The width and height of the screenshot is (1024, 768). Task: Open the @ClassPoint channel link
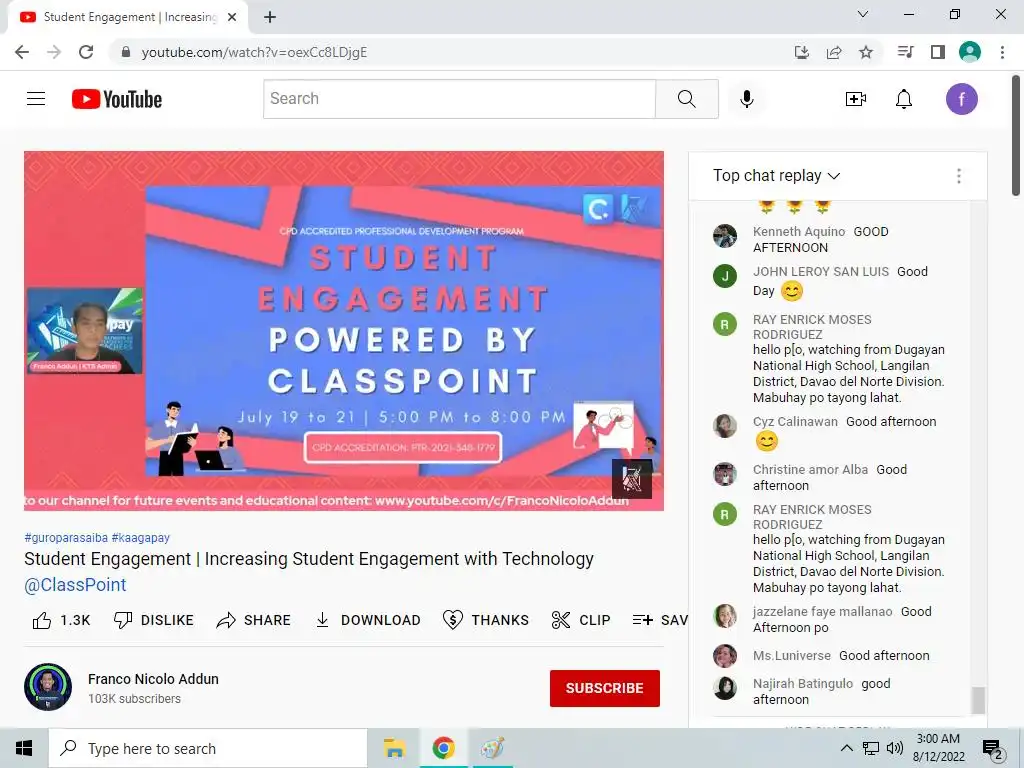(x=75, y=585)
